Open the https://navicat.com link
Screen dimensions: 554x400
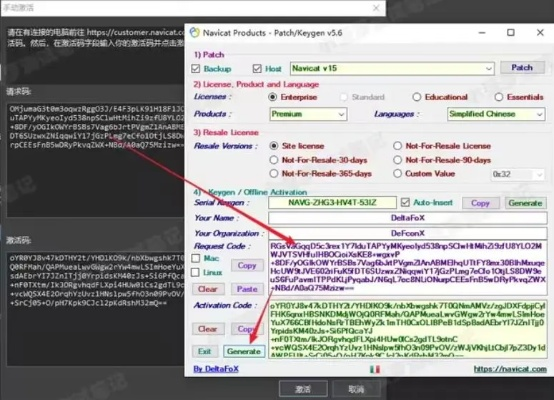click(510, 369)
